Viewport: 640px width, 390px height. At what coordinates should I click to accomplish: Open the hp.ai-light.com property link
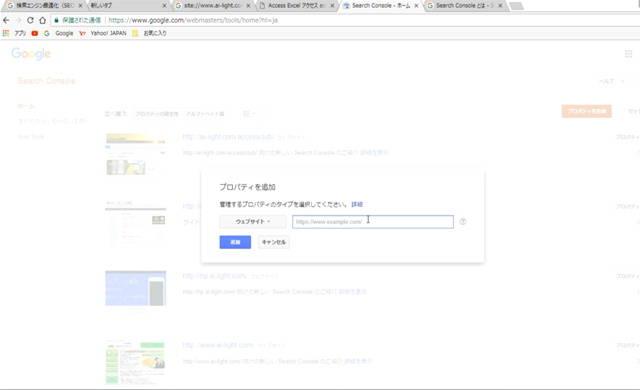tap(215, 276)
